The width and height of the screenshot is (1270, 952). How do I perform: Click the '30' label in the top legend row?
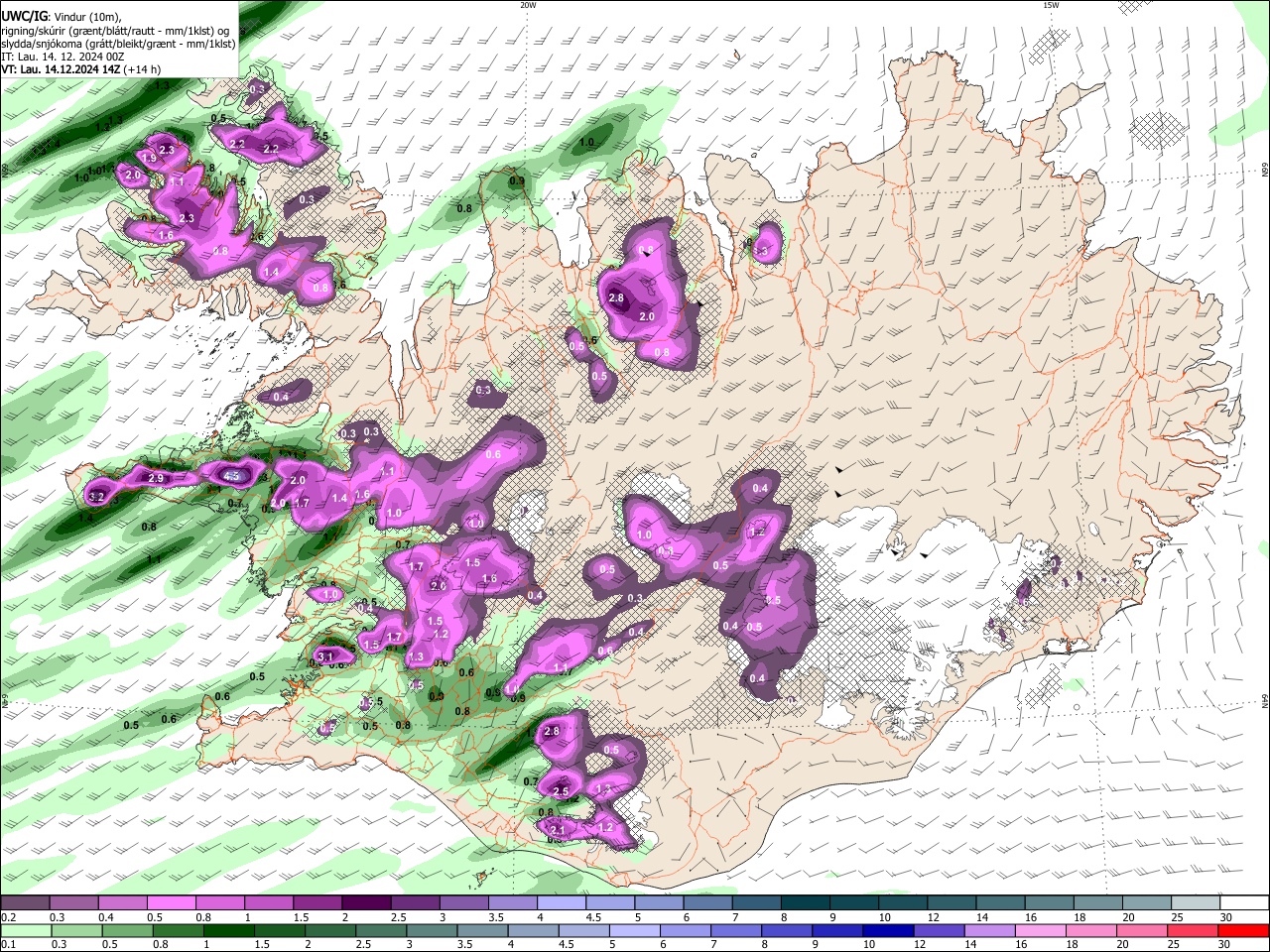coord(1226,917)
